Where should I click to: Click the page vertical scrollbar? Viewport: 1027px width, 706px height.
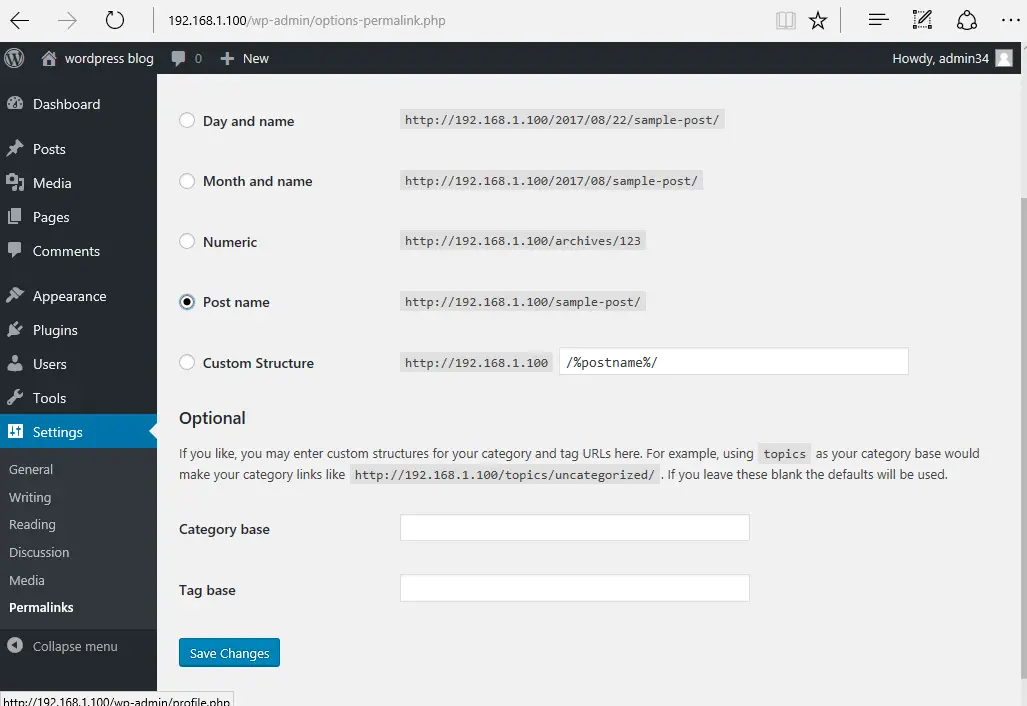1022,436
